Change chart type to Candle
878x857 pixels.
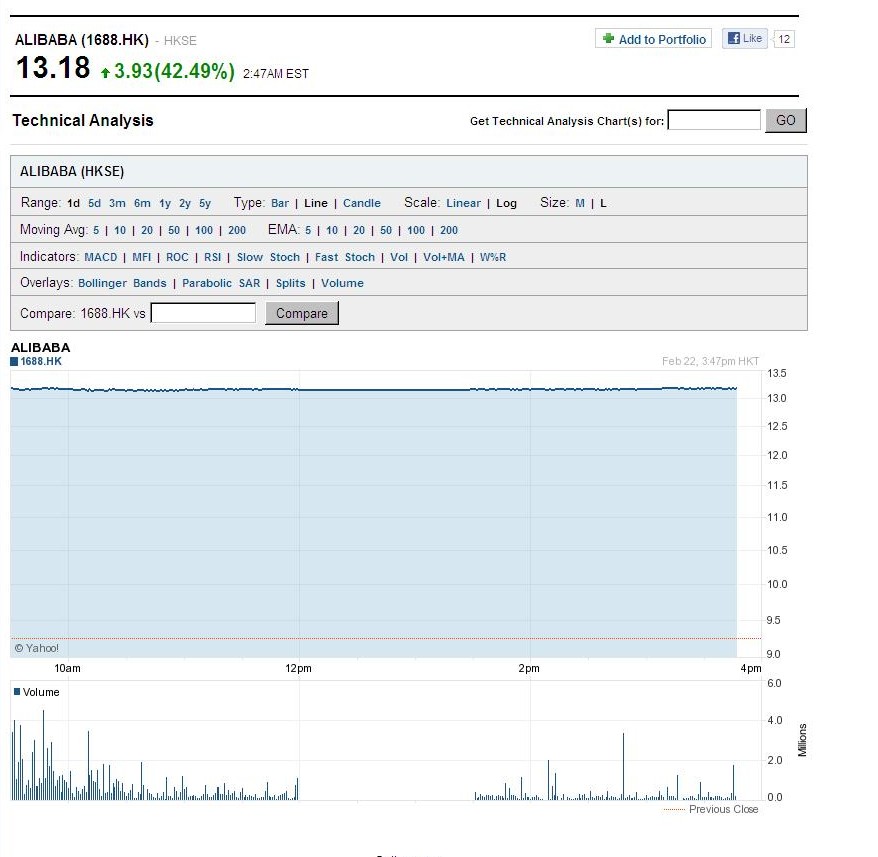coord(362,203)
